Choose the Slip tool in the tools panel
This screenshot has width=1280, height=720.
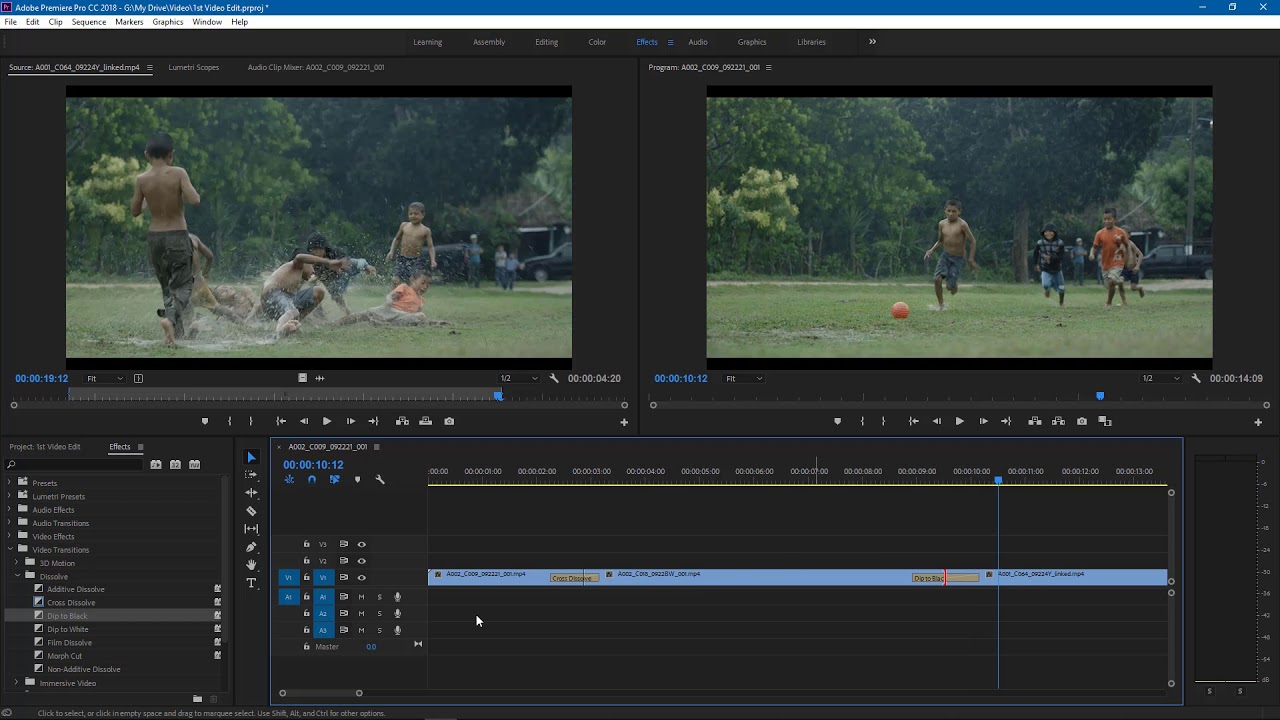click(x=251, y=529)
